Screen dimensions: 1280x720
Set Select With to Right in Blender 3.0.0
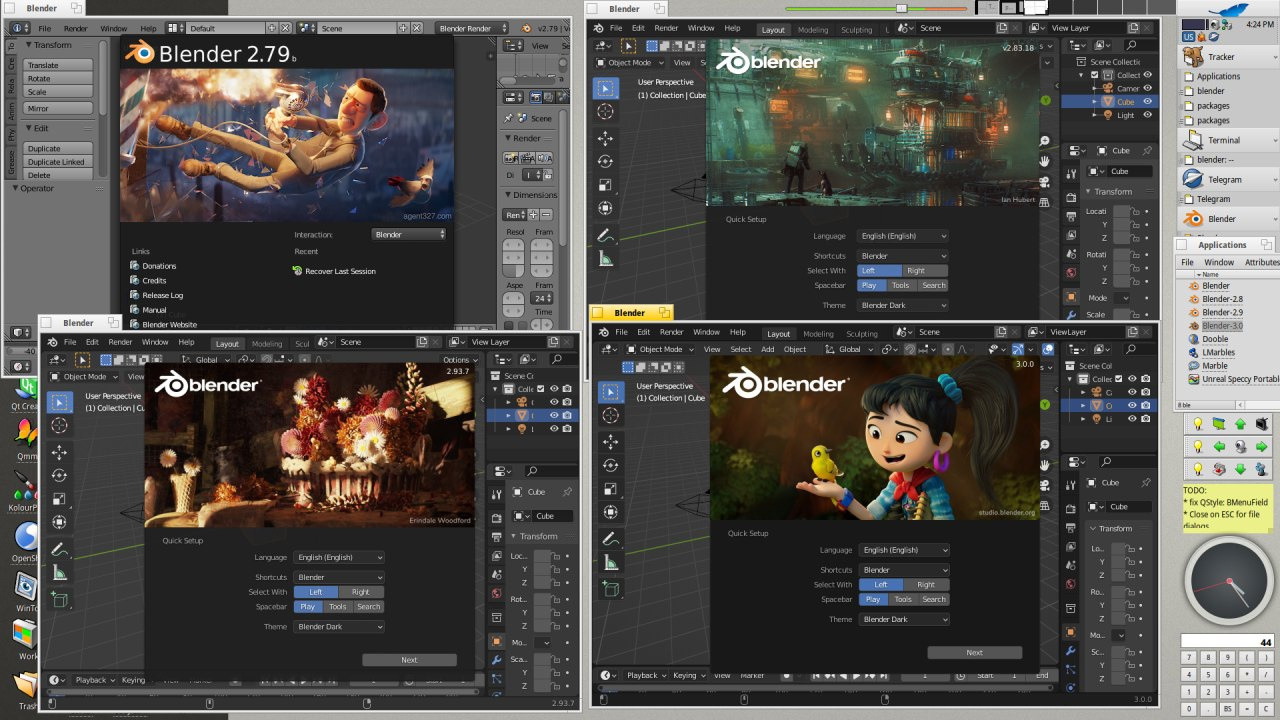click(925, 584)
